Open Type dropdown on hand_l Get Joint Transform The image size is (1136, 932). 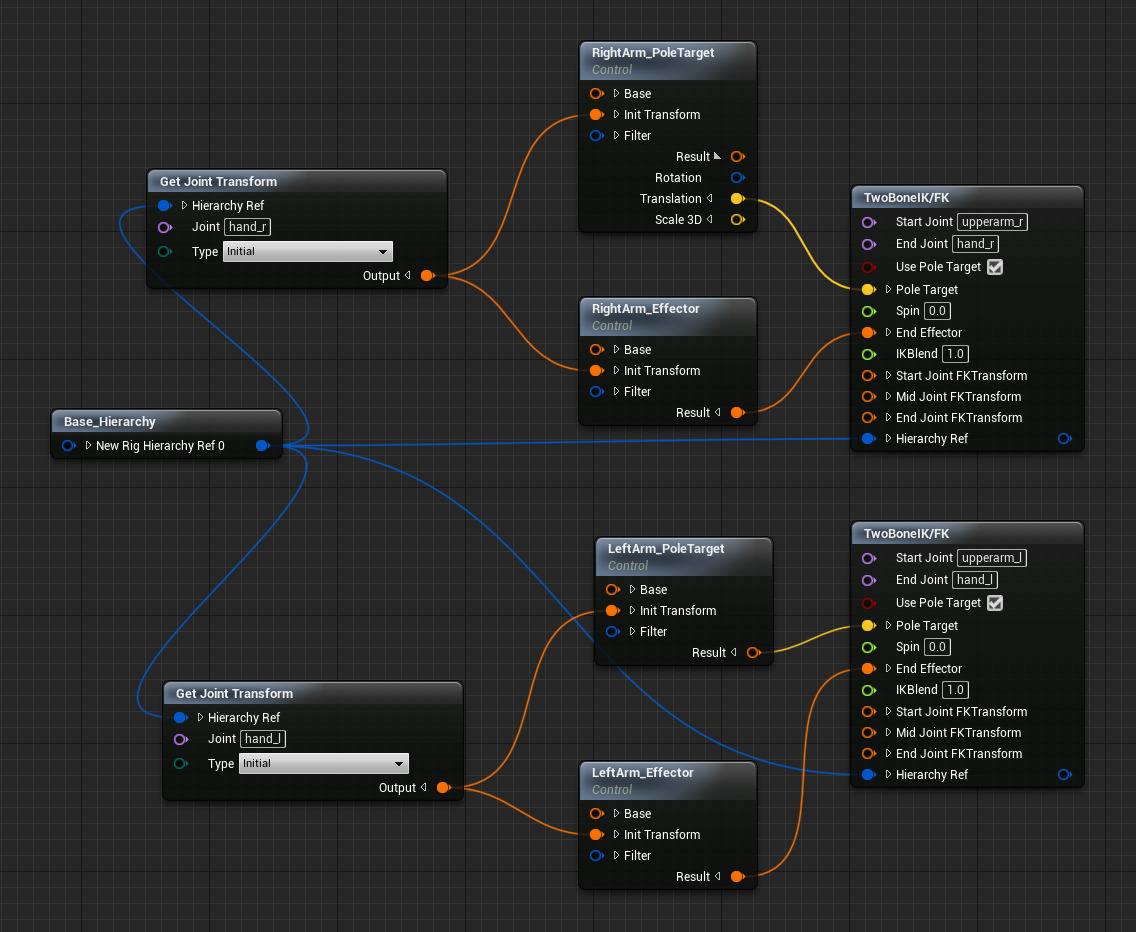coord(324,764)
